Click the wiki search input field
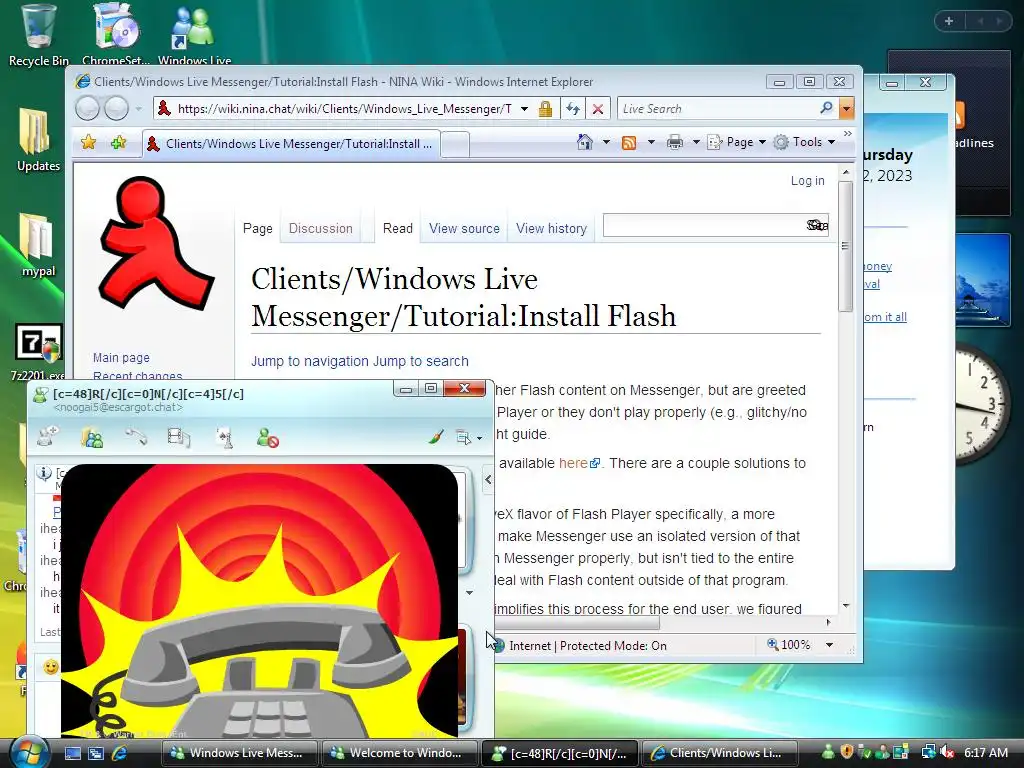 coord(704,225)
